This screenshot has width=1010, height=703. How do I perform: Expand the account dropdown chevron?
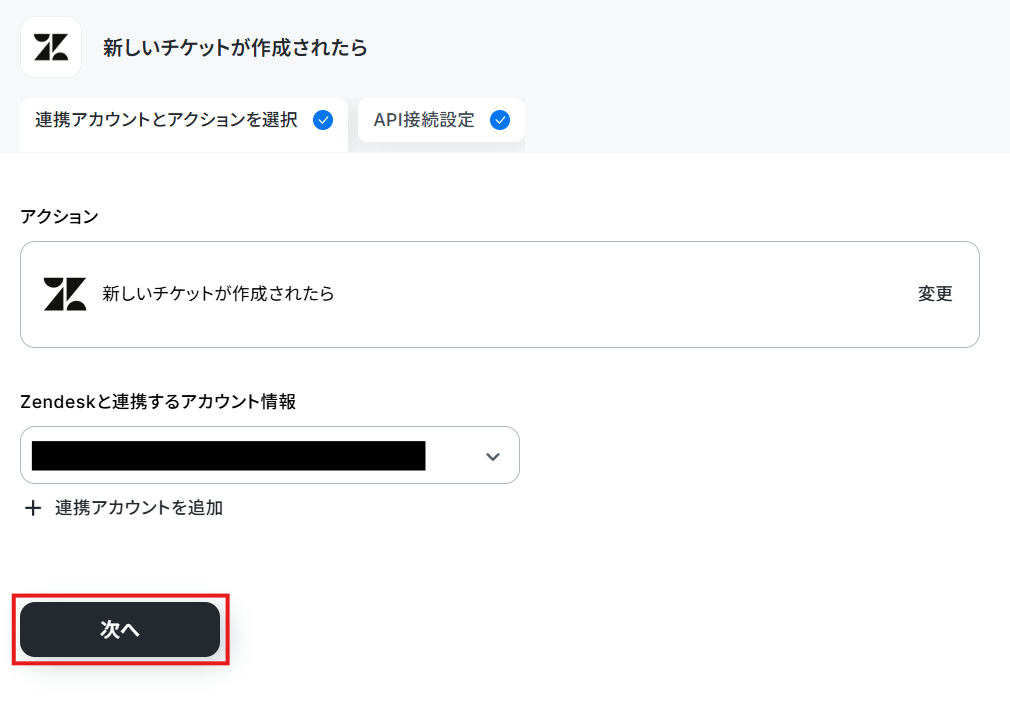click(493, 456)
